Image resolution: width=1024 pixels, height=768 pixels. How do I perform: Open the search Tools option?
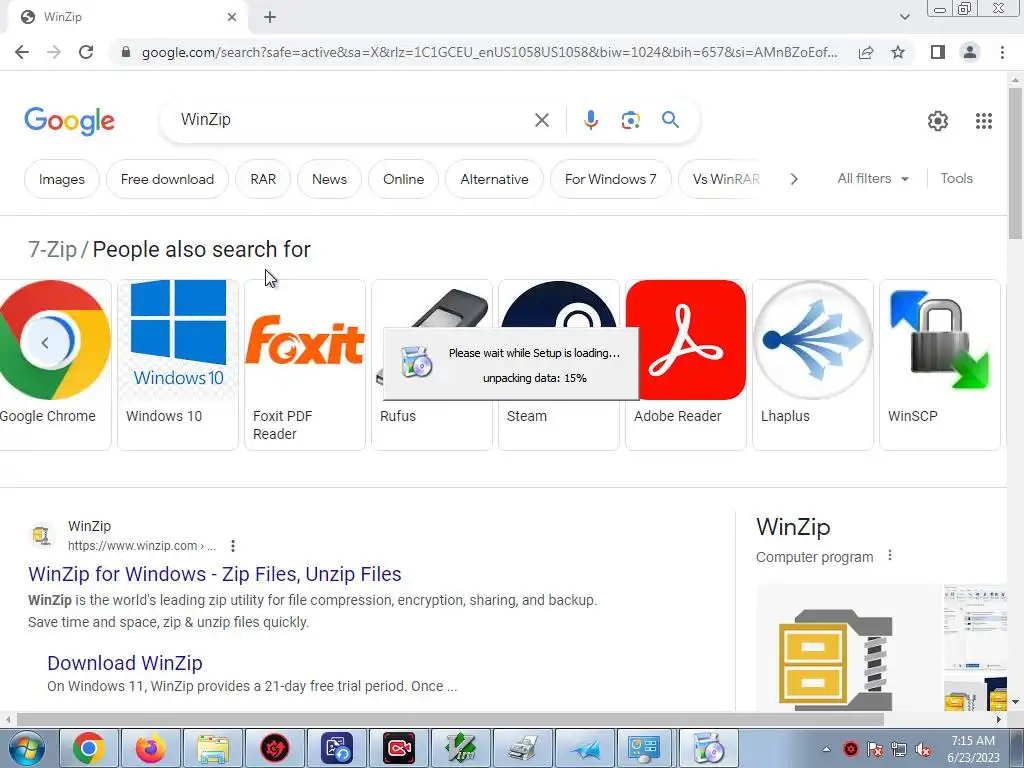pos(956,178)
